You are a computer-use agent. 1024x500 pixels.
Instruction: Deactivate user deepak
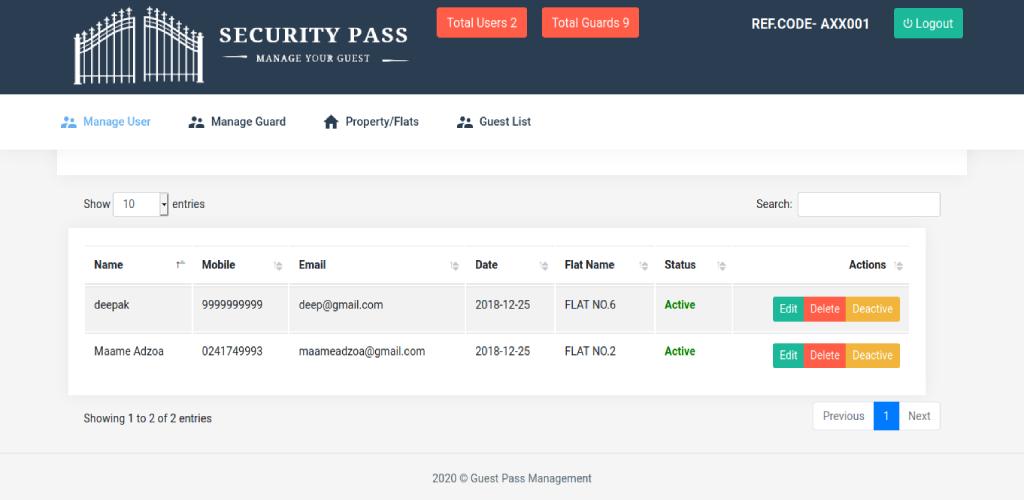pyautogui.click(x=872, y=309)
